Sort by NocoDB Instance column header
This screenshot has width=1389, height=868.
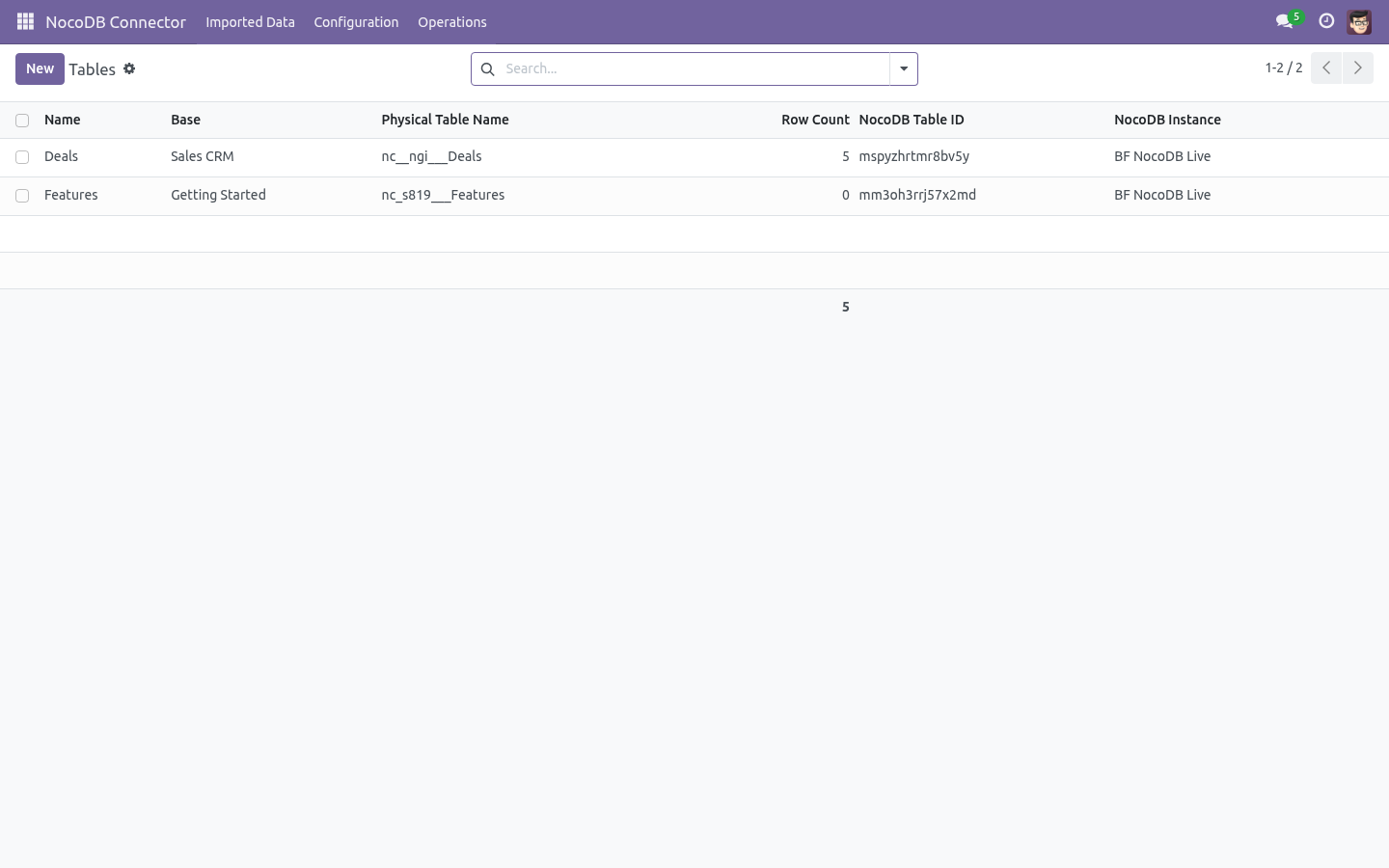coord(1167,120)
